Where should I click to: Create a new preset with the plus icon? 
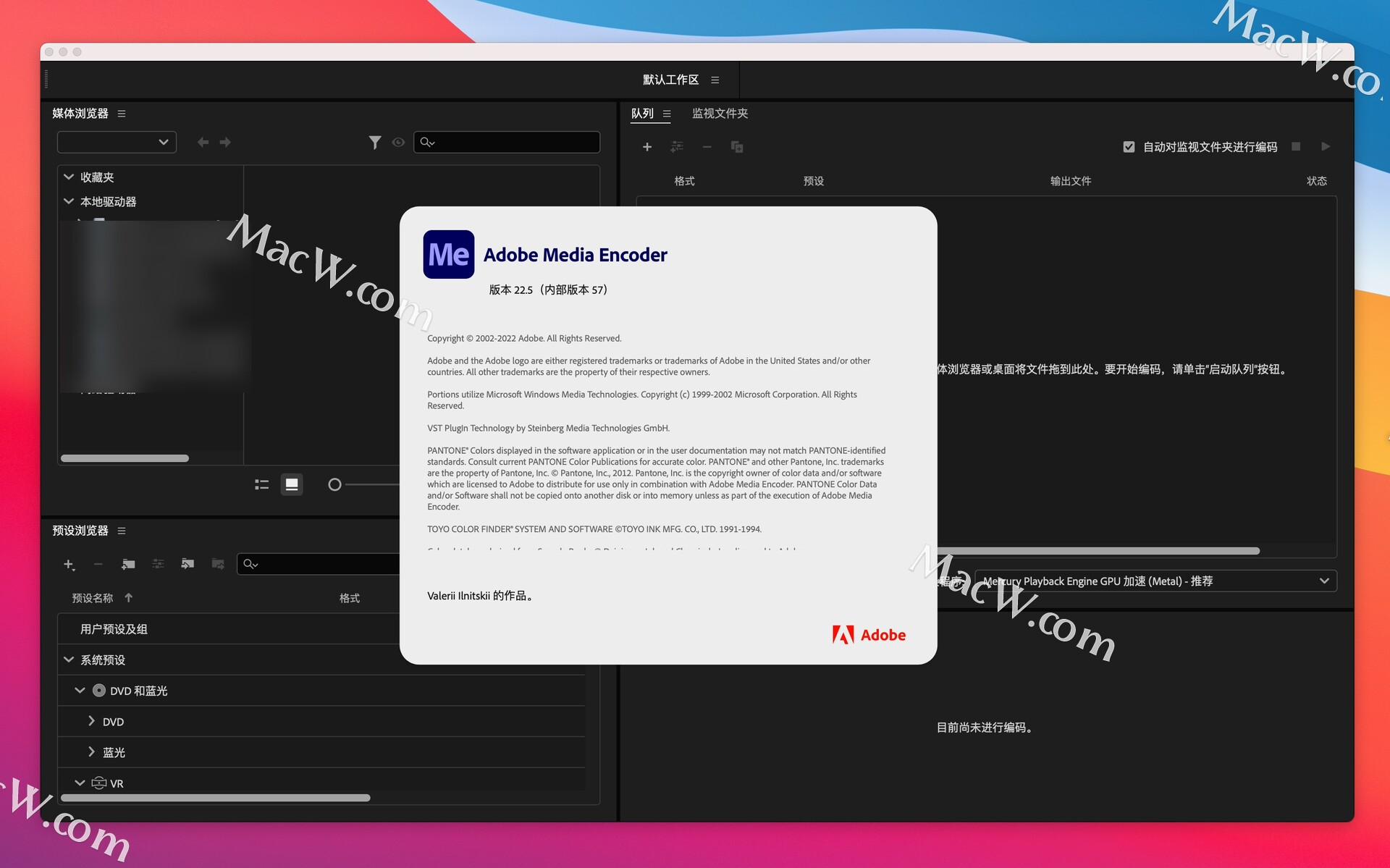(69, 564)
